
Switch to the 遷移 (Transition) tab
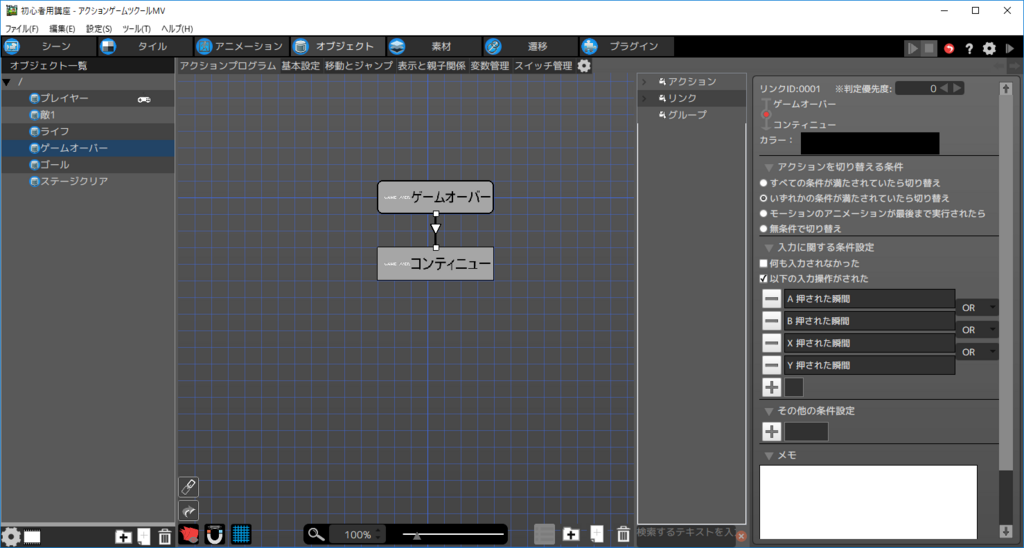click(530, 46)
